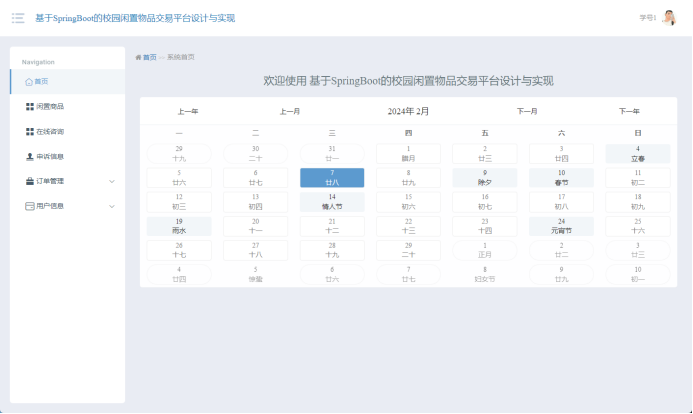Select the 用户信息 menu label
The width and height of the screenshot is (693, 414).
(50, 206)
